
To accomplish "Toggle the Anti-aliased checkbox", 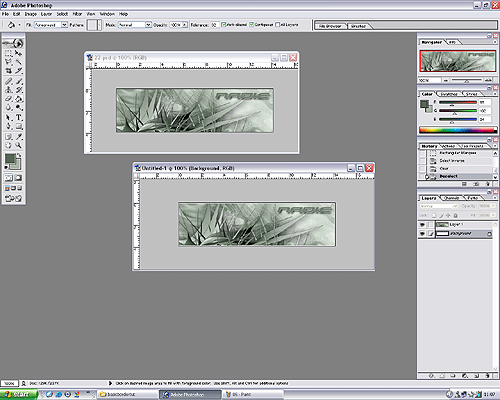I will coord(224,25).
